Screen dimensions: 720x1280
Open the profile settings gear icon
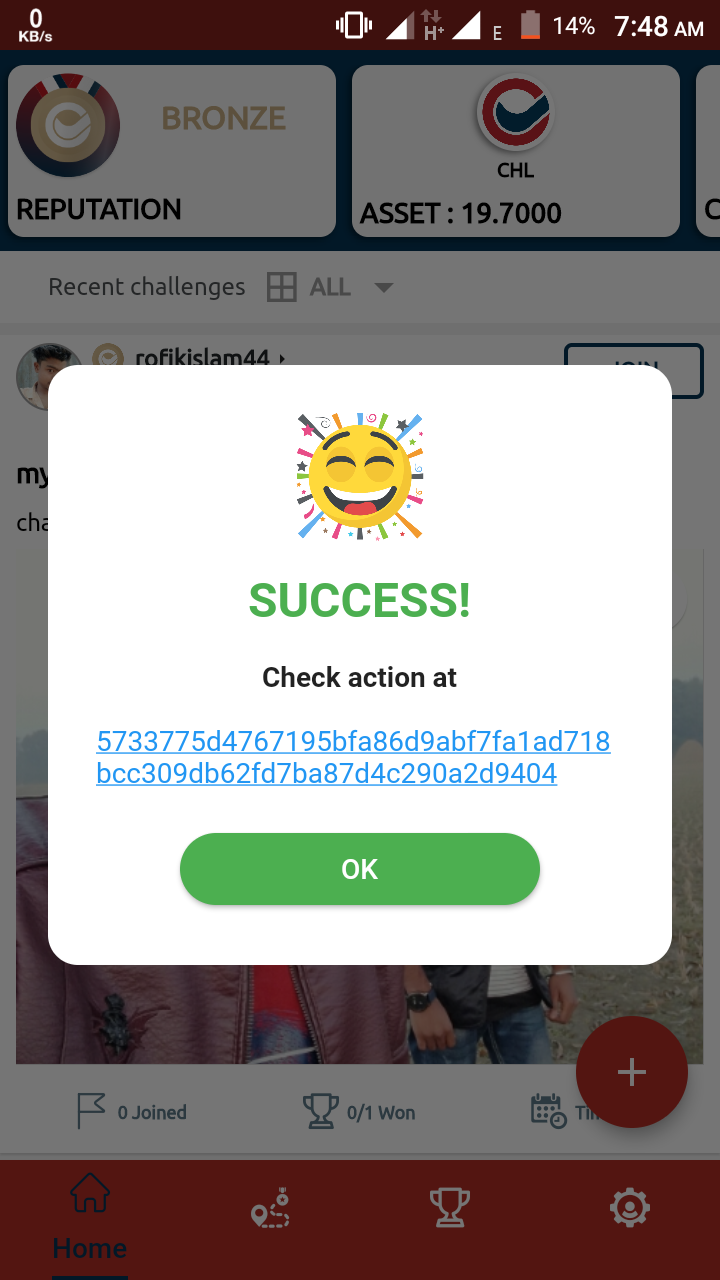pos(630,1209)
